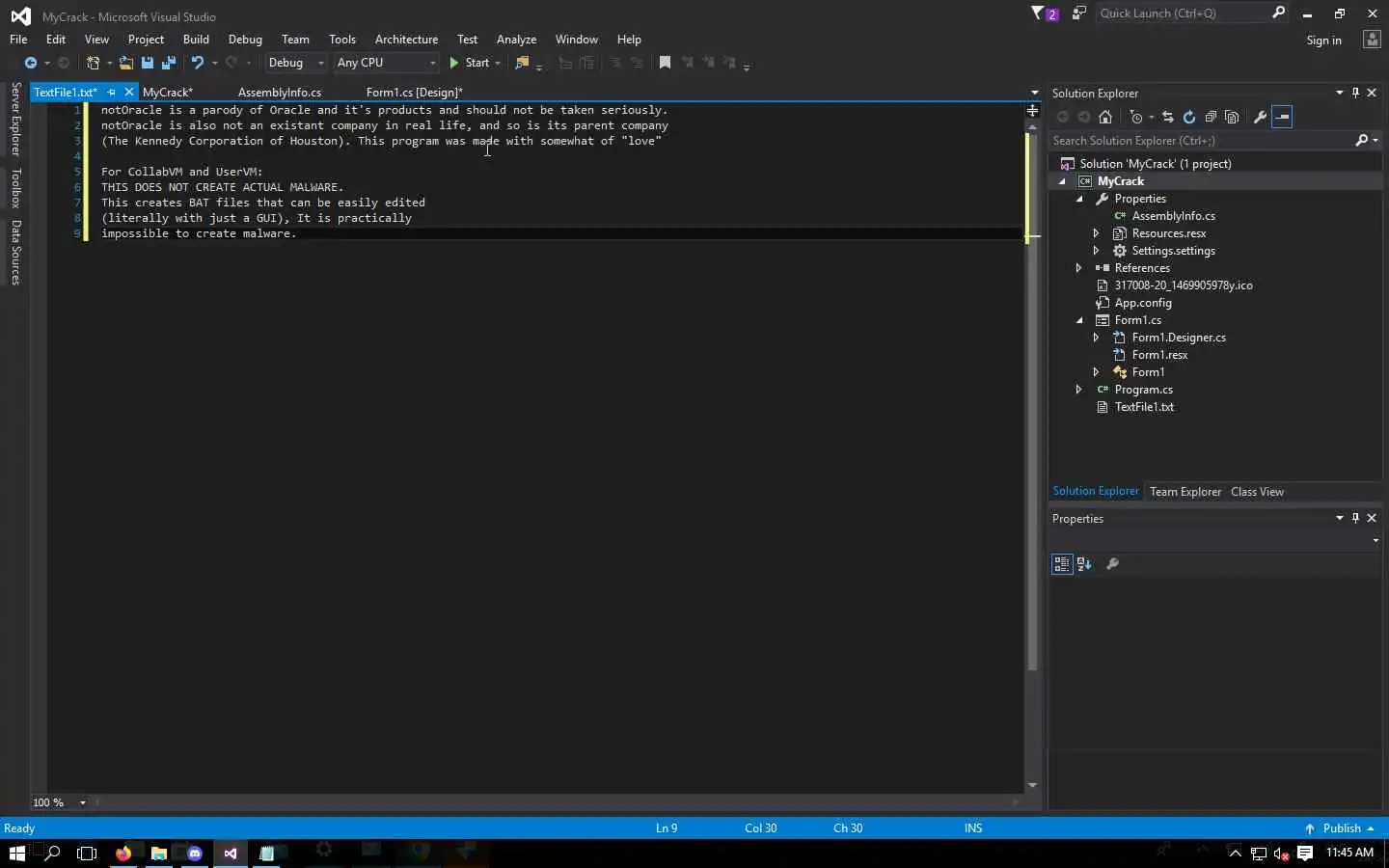Viewport: 1389px width, 868px height.
Task: Save the current file with the disk icon
Action: pos(148,63)
